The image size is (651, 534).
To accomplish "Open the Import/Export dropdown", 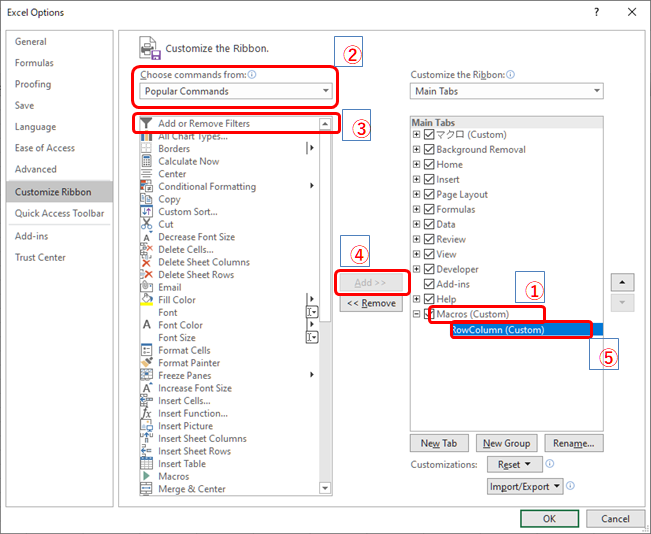I will point(525,486).
